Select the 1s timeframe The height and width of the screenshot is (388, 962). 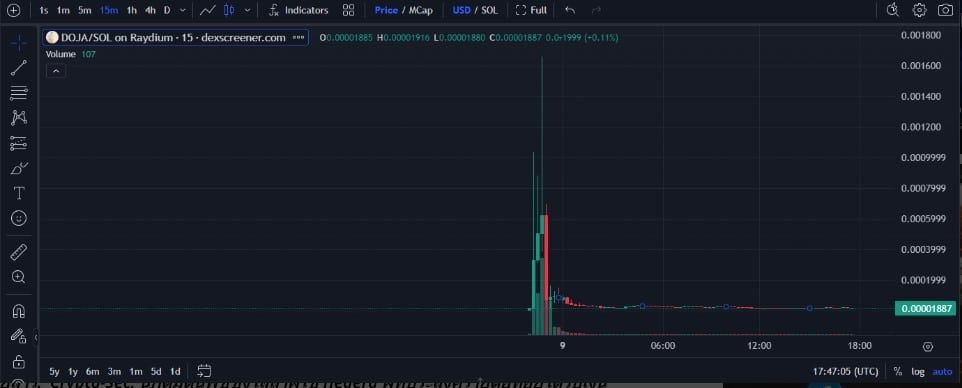click(44, 10)
